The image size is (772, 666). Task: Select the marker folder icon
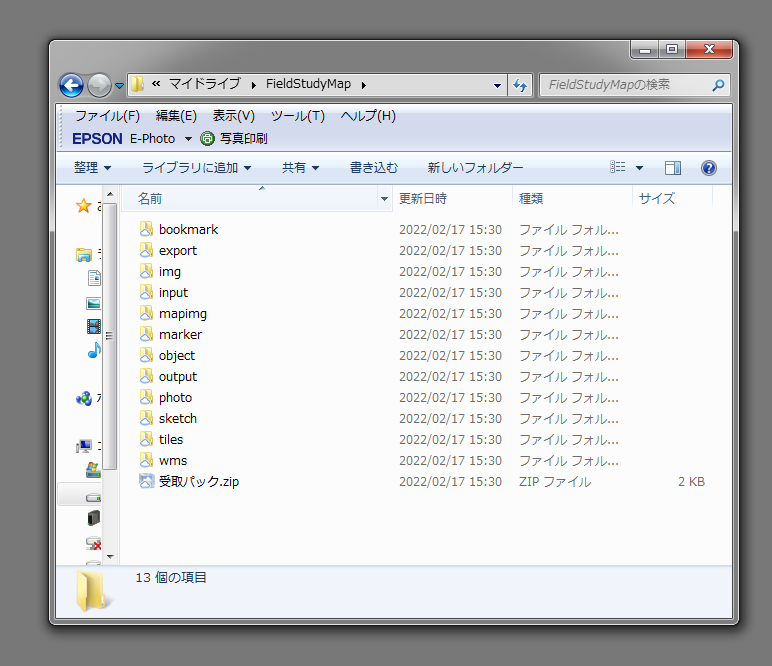(x=146, y=334)
